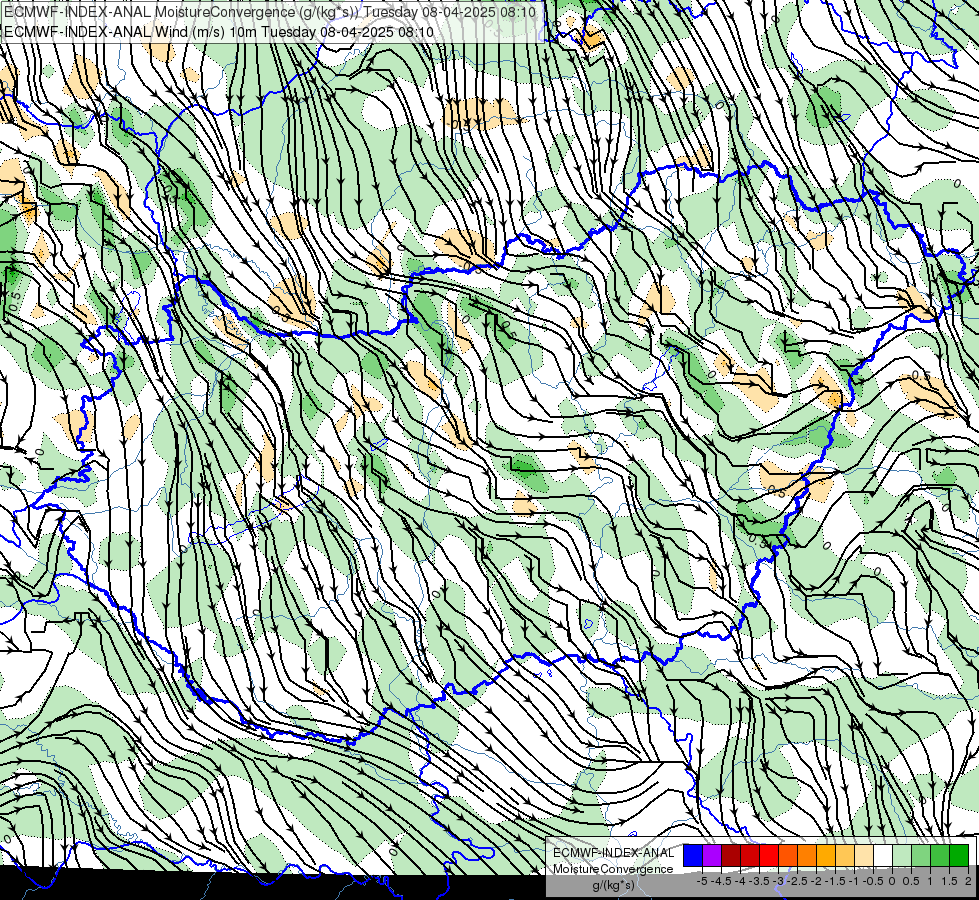Pick the red-orange swatch between -3 and -2.5

pyautogui.click(x=788, y=856)
